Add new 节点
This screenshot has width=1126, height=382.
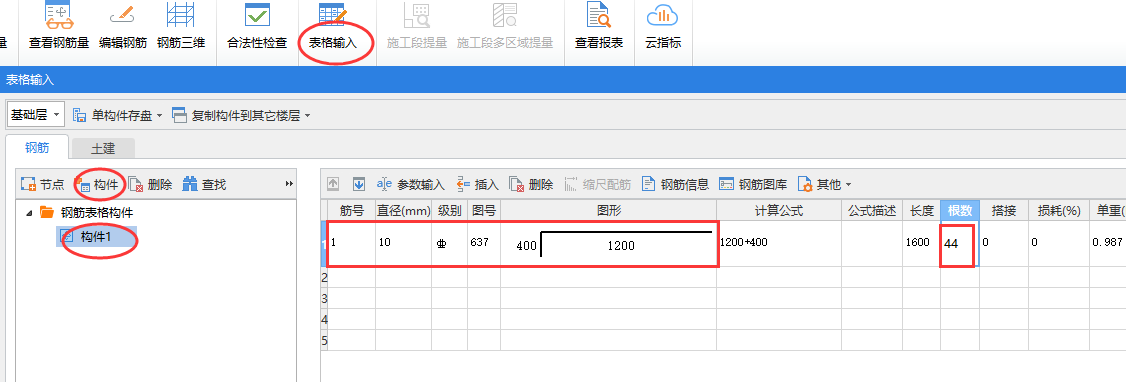pos(42,185)
